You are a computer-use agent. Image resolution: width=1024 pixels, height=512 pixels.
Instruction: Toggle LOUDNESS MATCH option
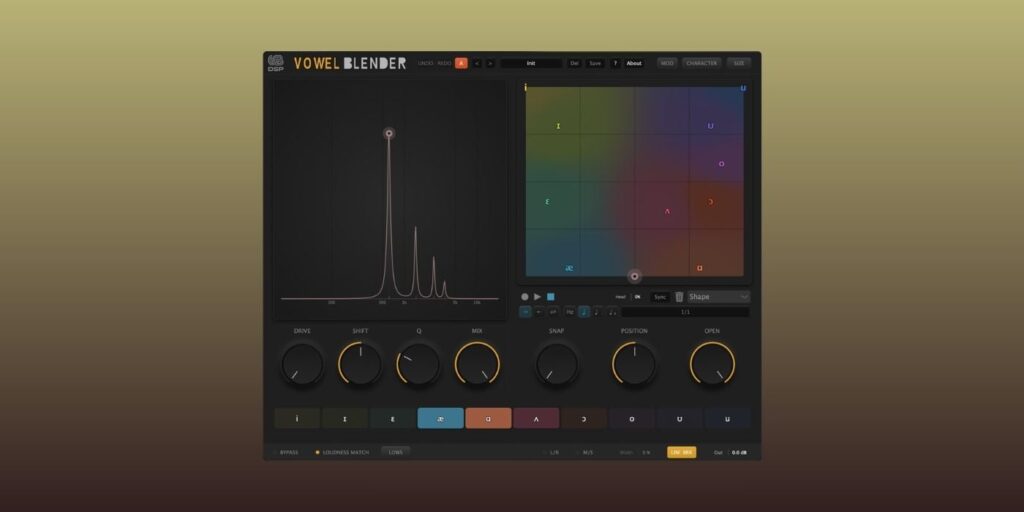coord(342,453)
